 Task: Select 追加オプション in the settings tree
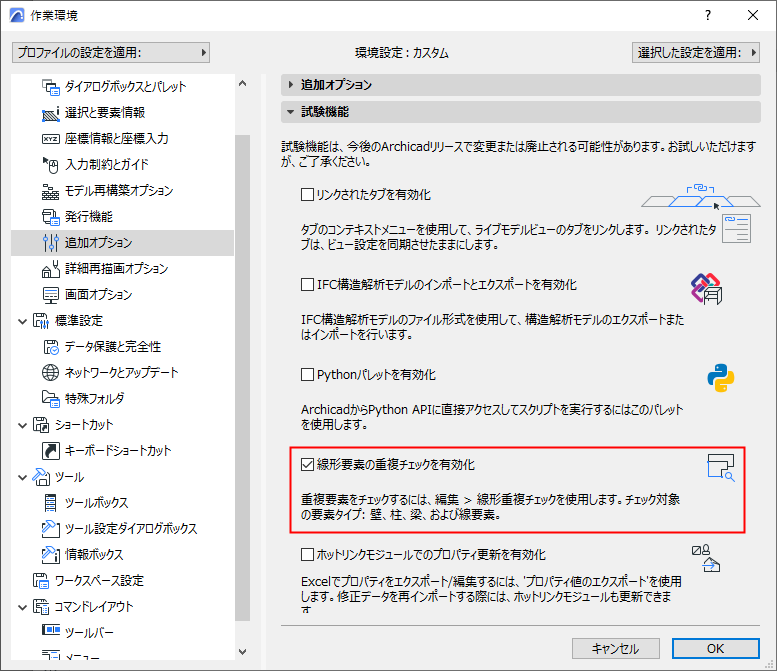tap(122, 243)
